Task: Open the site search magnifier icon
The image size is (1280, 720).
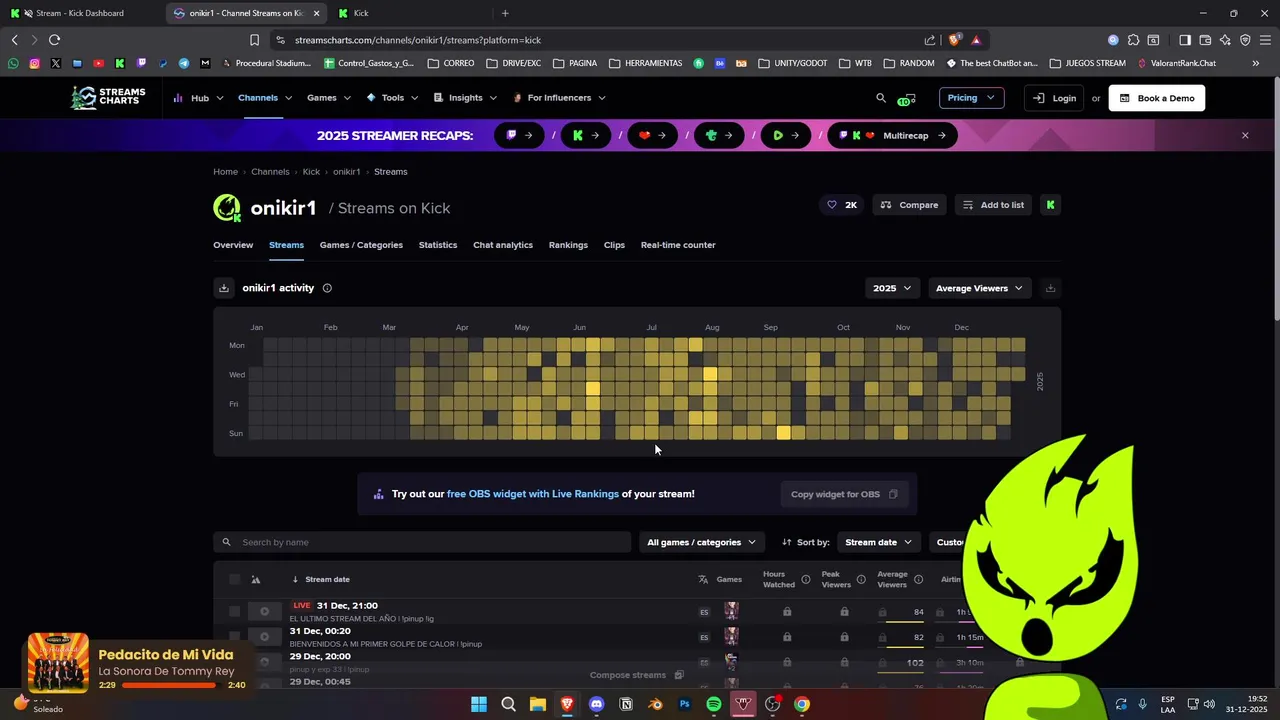Action: [x=881, y=98]
